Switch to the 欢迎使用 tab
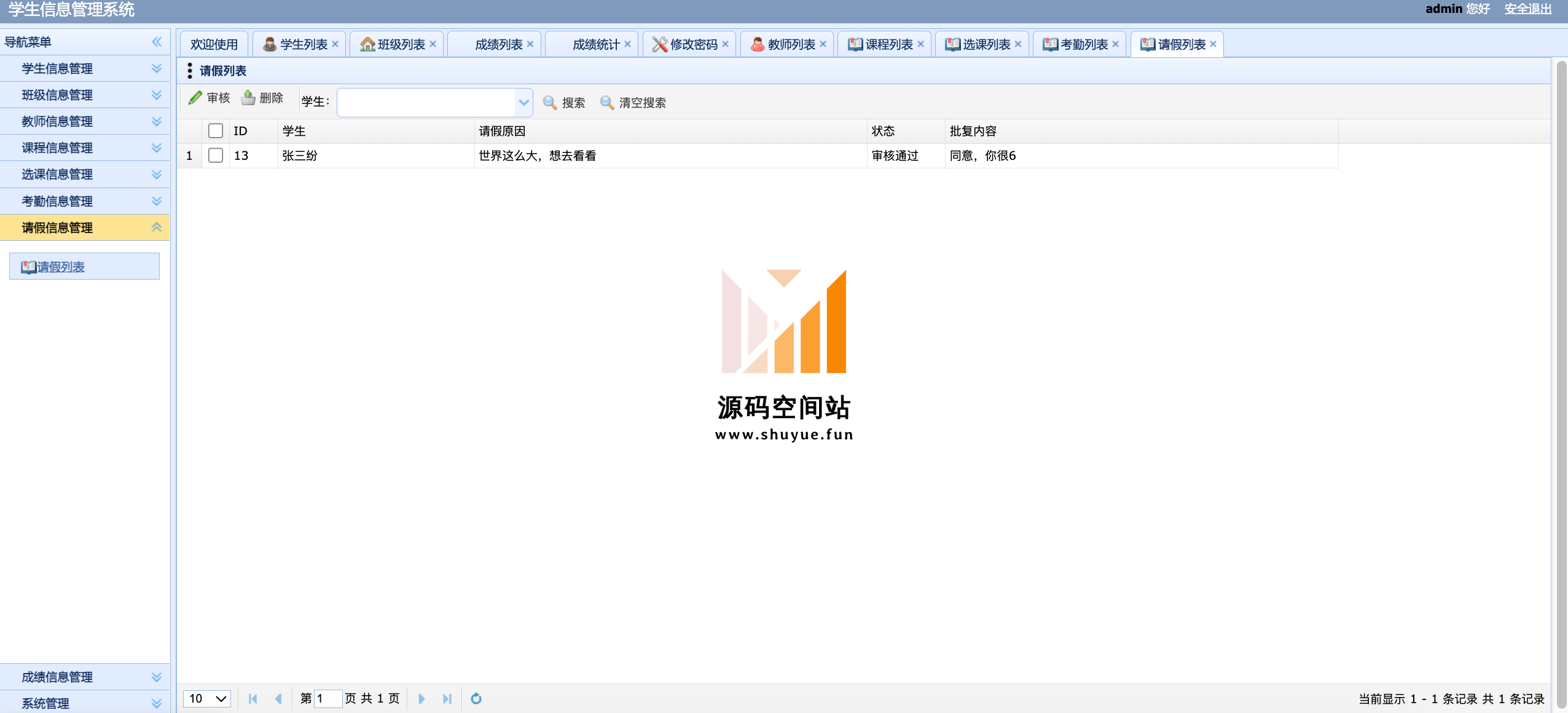The height and width of the screenshot is (713, 1568). tap(214, 44)
